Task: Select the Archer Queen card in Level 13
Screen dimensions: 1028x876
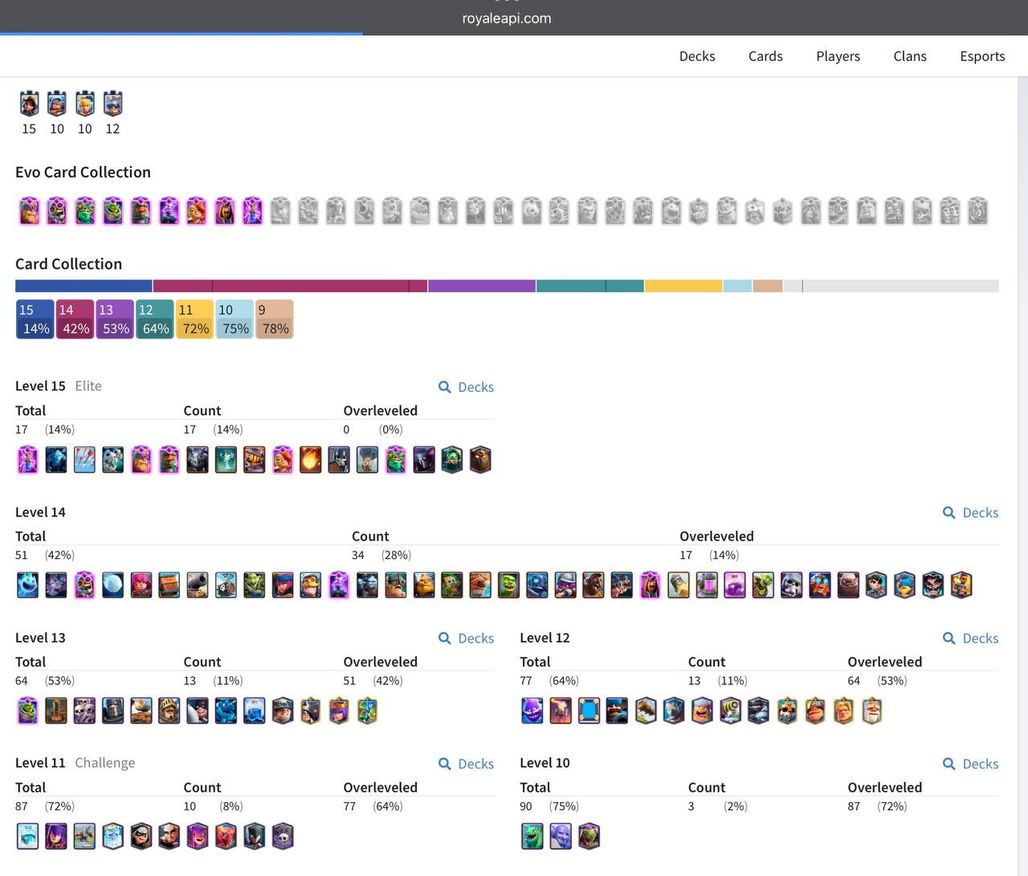Action: tap(339, 711)
